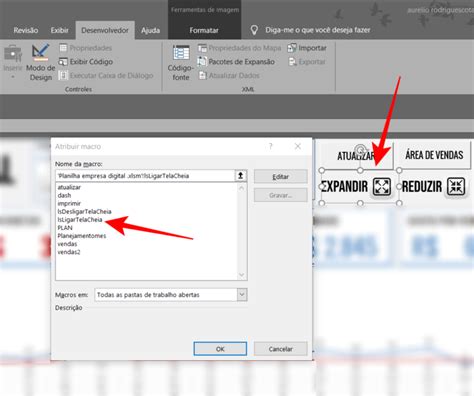Viewport: 474px width, 396px height.
Task: Click macro list scrollbar down arrow
Action: (x=242, y=275)
